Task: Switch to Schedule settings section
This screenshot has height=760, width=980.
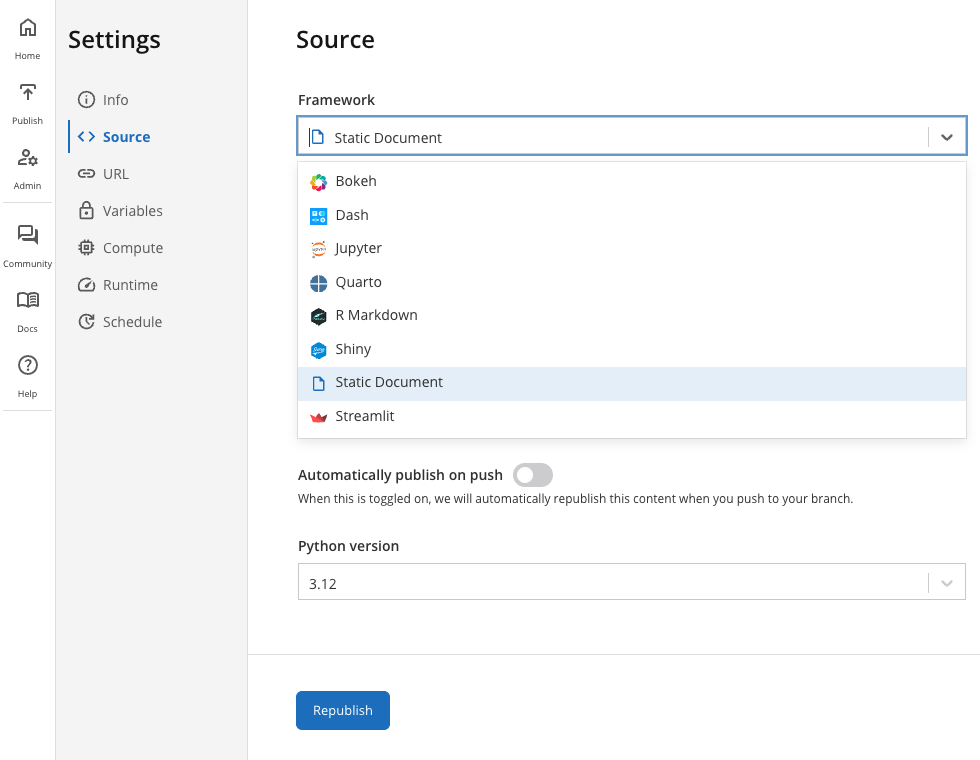Action: click(x=132, y=322)
